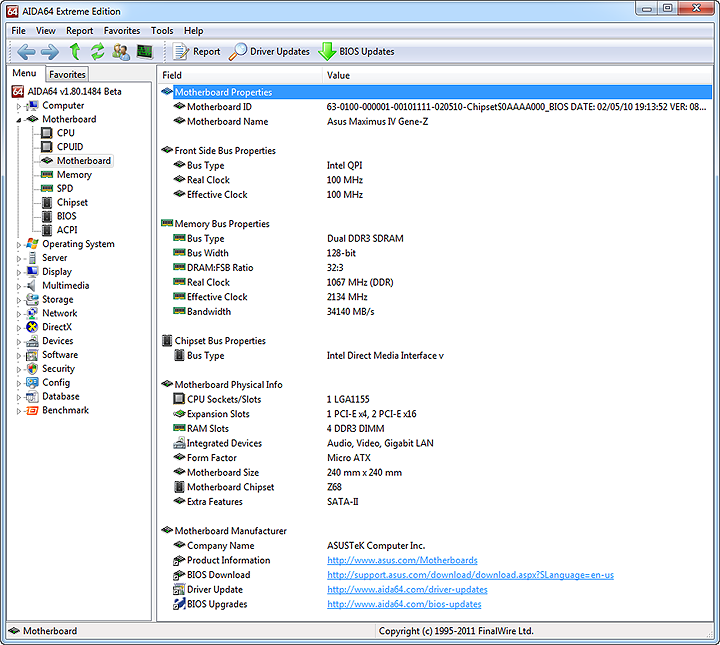Expand the Network tree node
Screen dimensions: 720x645
pyautogui.click(x=19, y=314)
